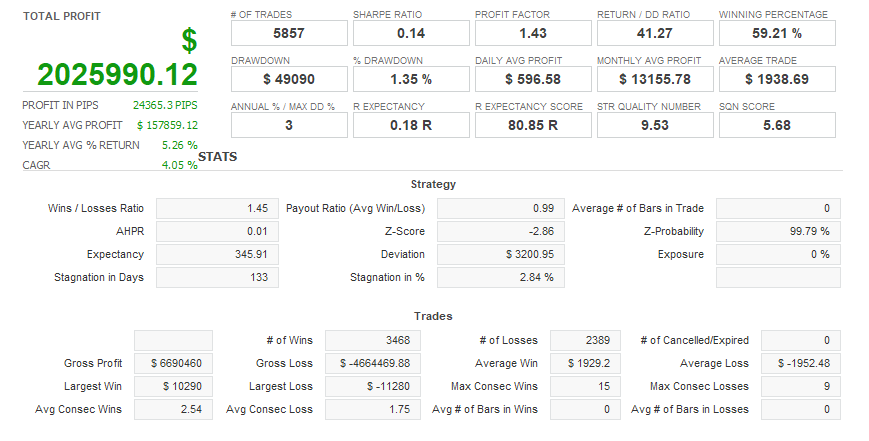Select the # of Trades value box
Screen dimensions: 869x441
(289, 33)
